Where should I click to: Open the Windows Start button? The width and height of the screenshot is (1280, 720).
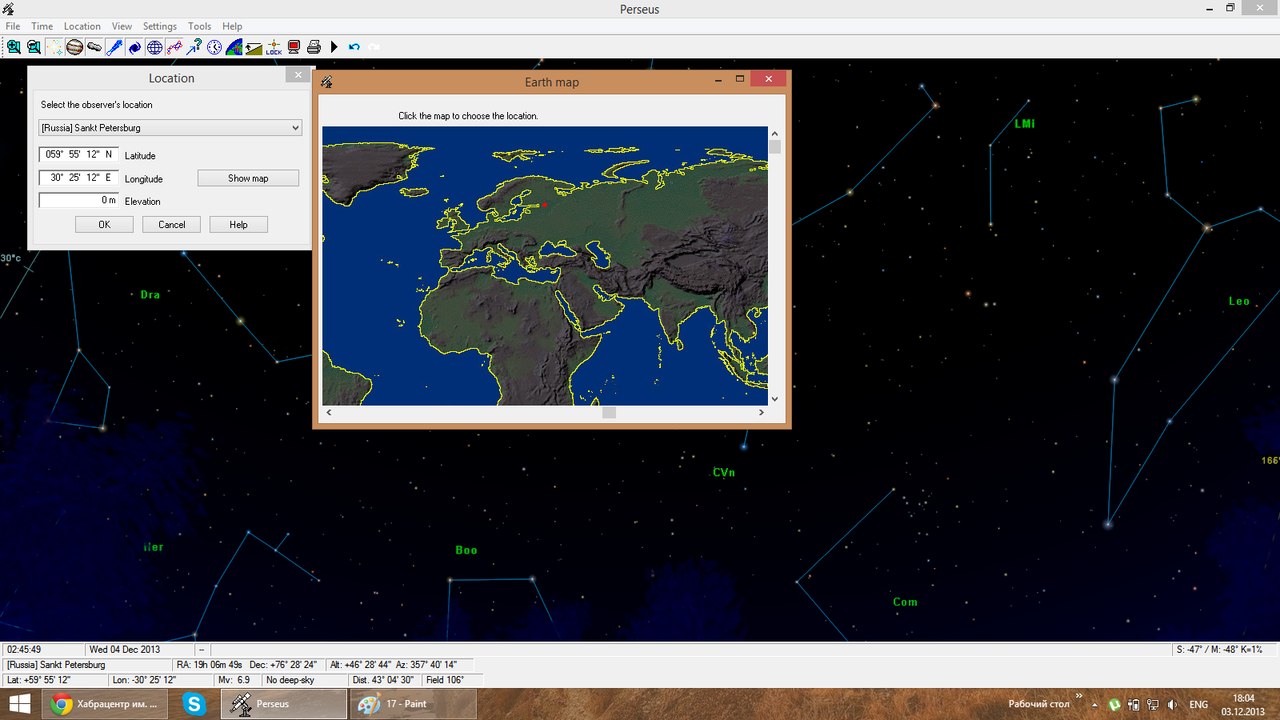(19, 704)
